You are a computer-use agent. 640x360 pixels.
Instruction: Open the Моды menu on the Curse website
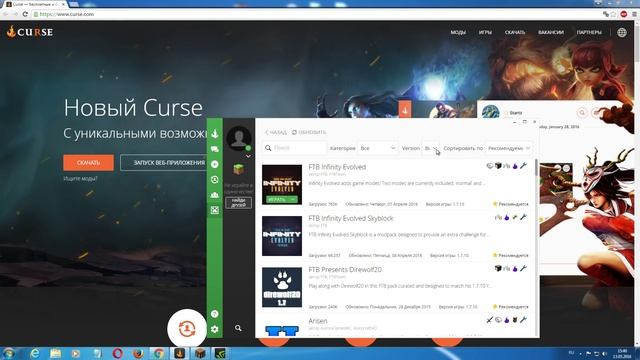458,32
